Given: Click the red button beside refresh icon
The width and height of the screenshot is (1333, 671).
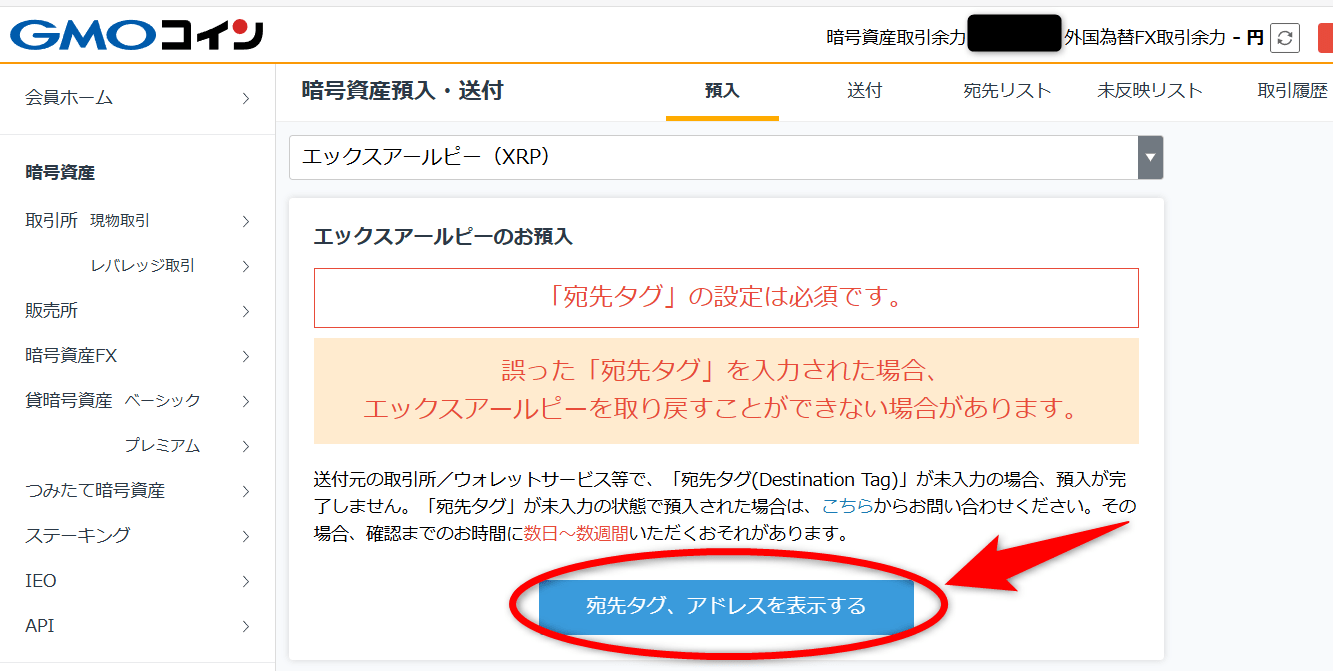Looking at the screenshot, I should pyautogui.click(x=1325, y=38).
